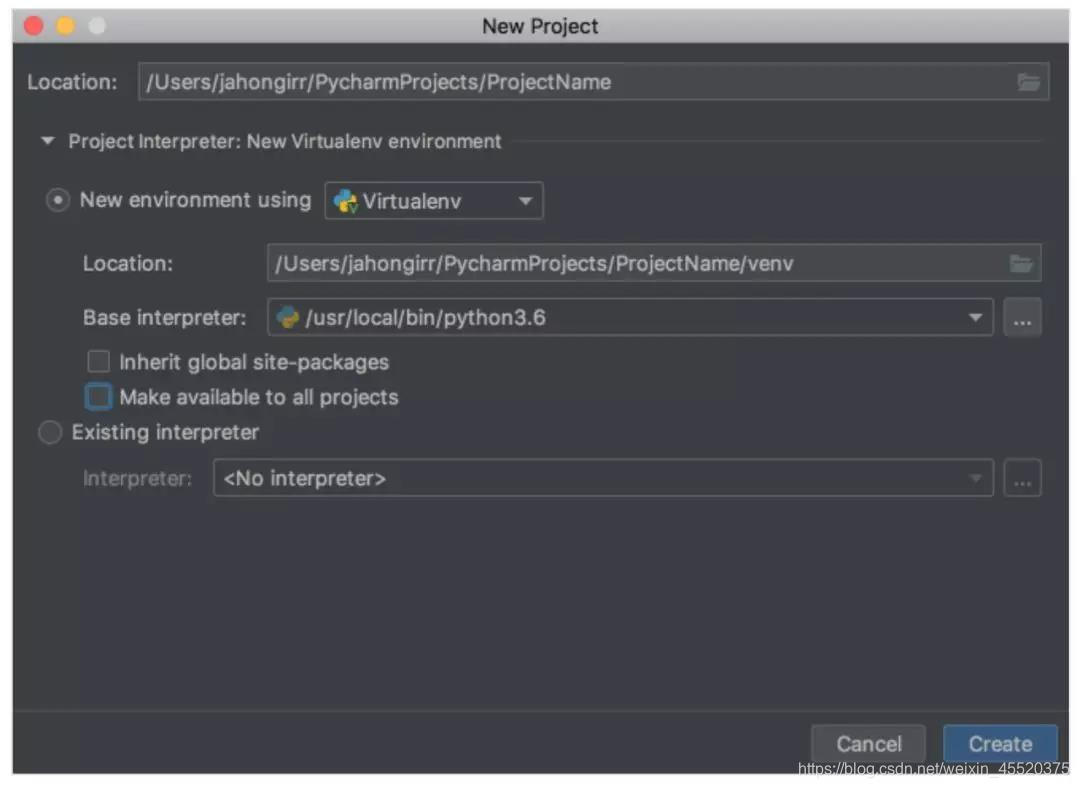This screenshot has height=788, width=1080.
Task: Edit the project Location path field
Action: pyautogui.click(x=593, y=82)
